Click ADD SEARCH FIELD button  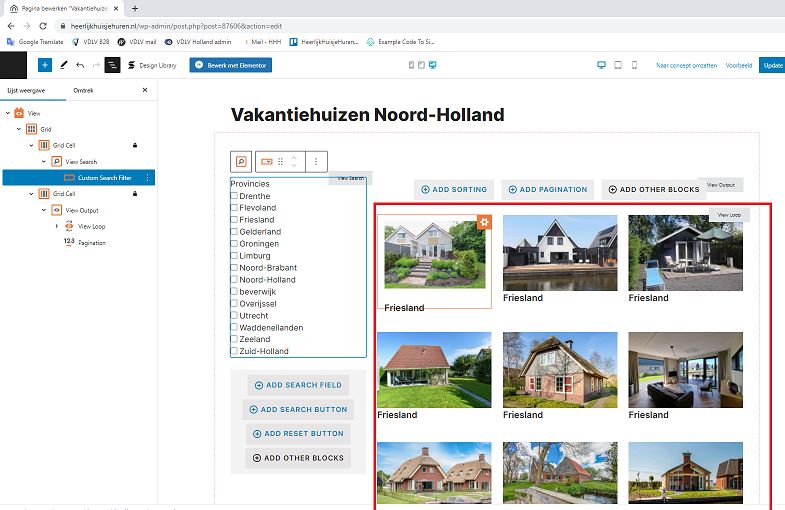coord(298,385)
